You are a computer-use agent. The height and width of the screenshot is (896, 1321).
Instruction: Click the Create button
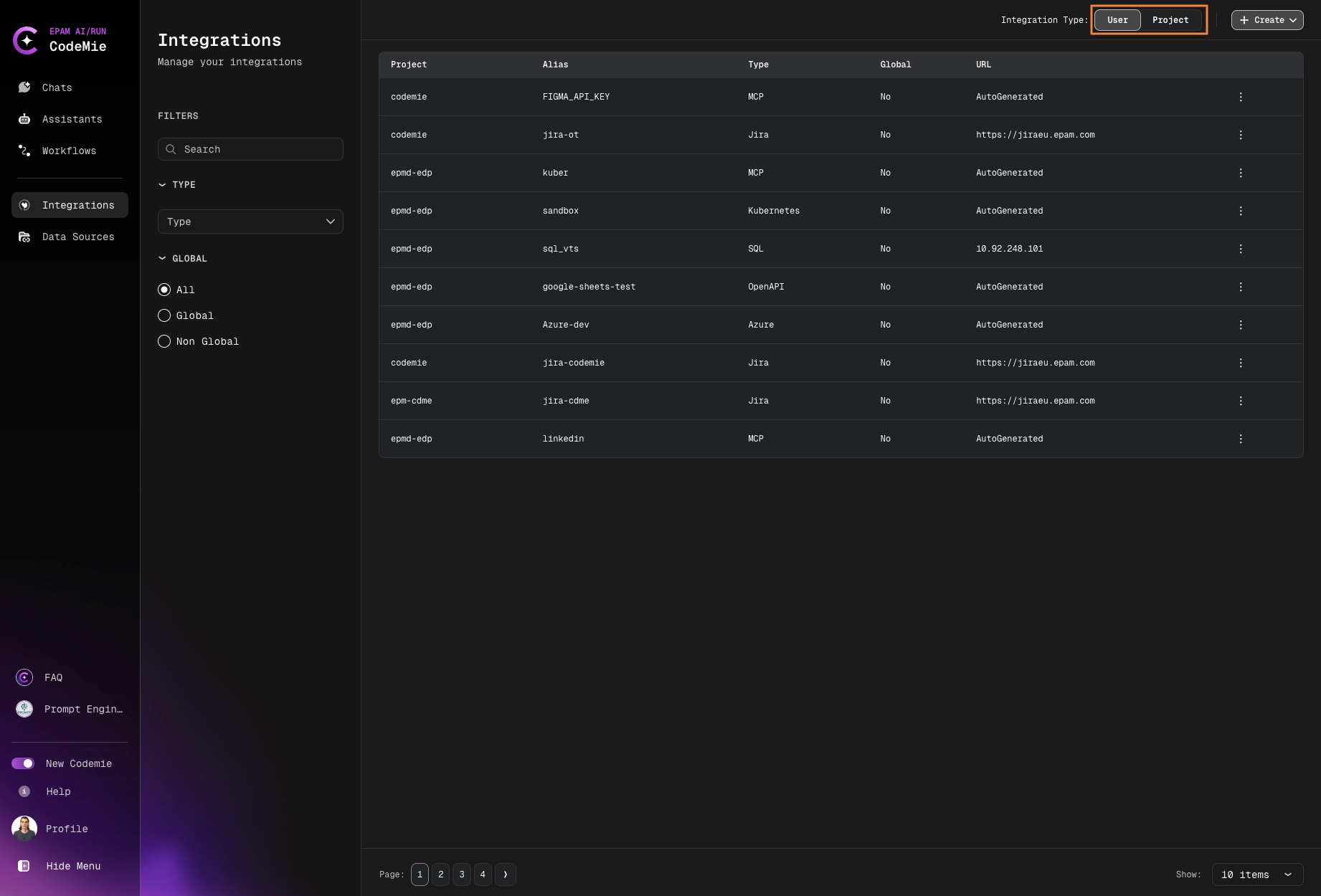tap(1266, 19)
